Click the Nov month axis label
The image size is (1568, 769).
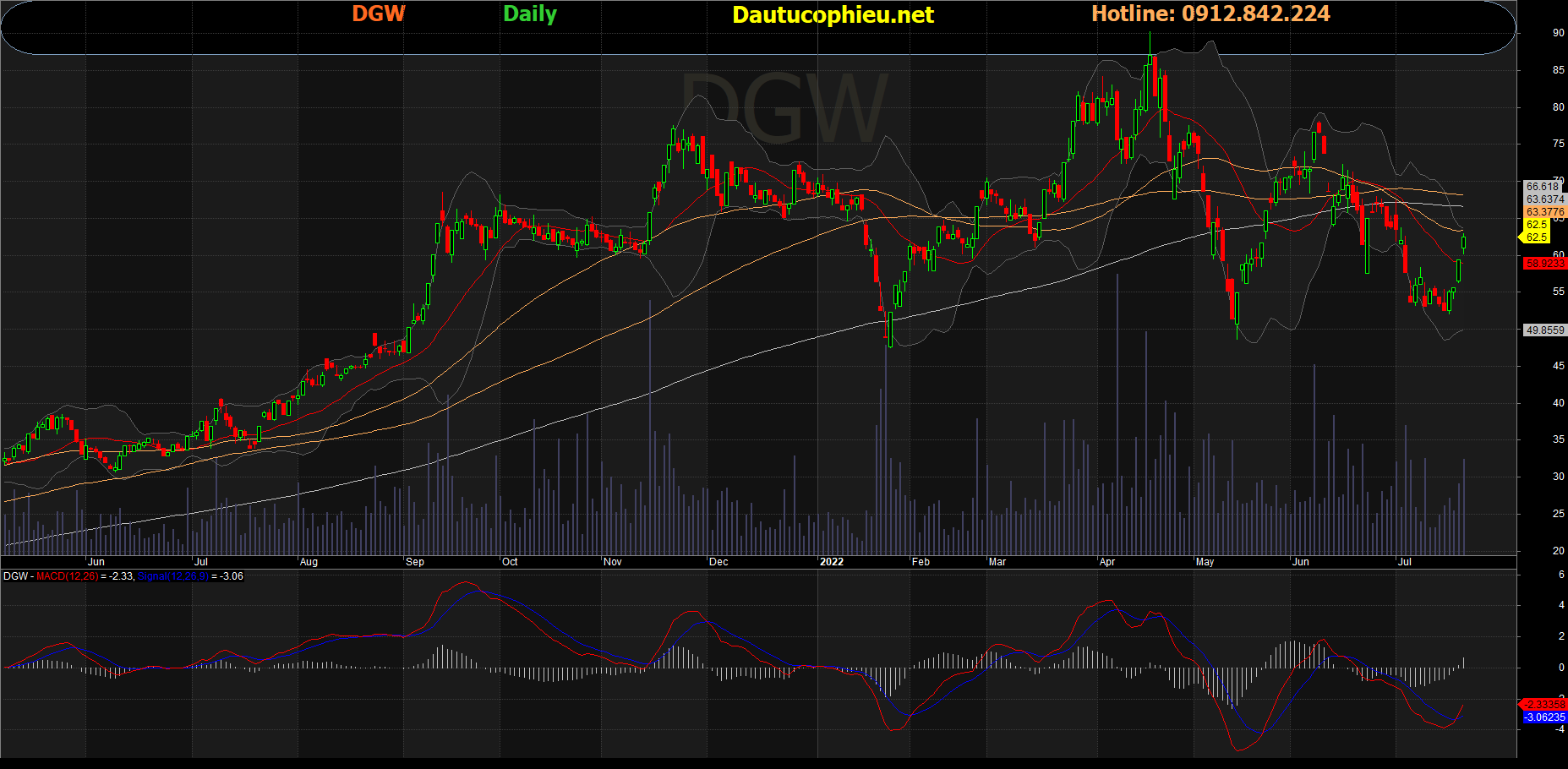click(x=613, y=562)
